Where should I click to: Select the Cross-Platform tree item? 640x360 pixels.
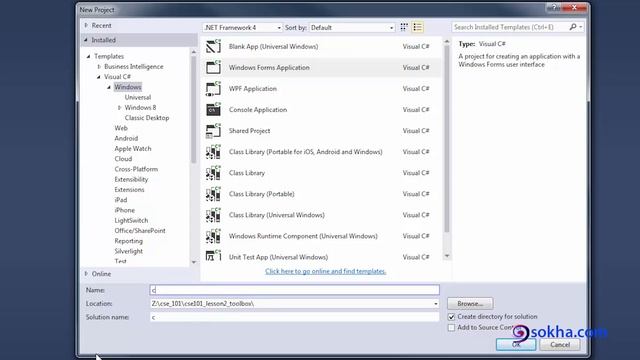136,169
